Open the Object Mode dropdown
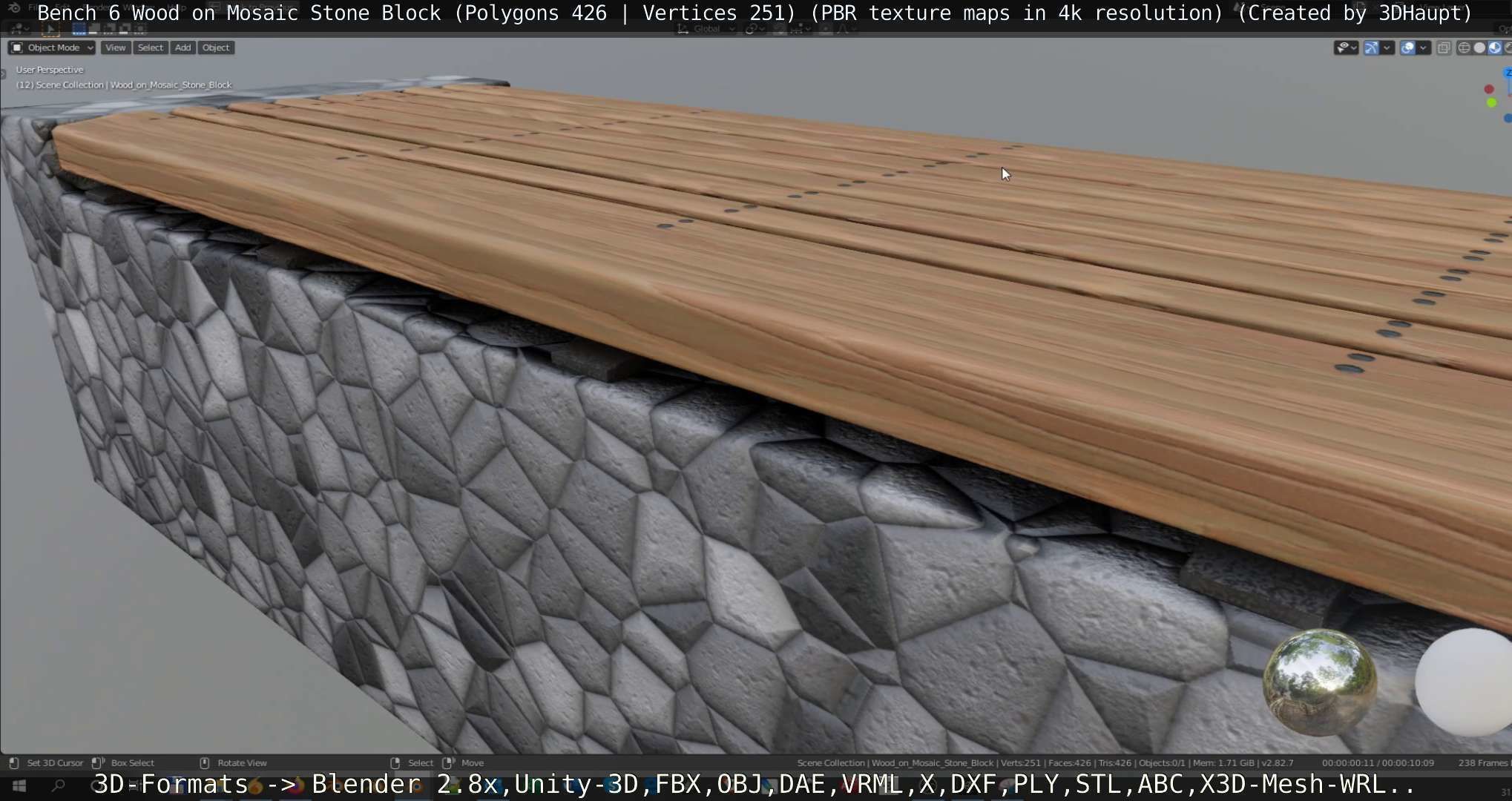The height and width of the screenshot is (801, 1512). point(52,47)
